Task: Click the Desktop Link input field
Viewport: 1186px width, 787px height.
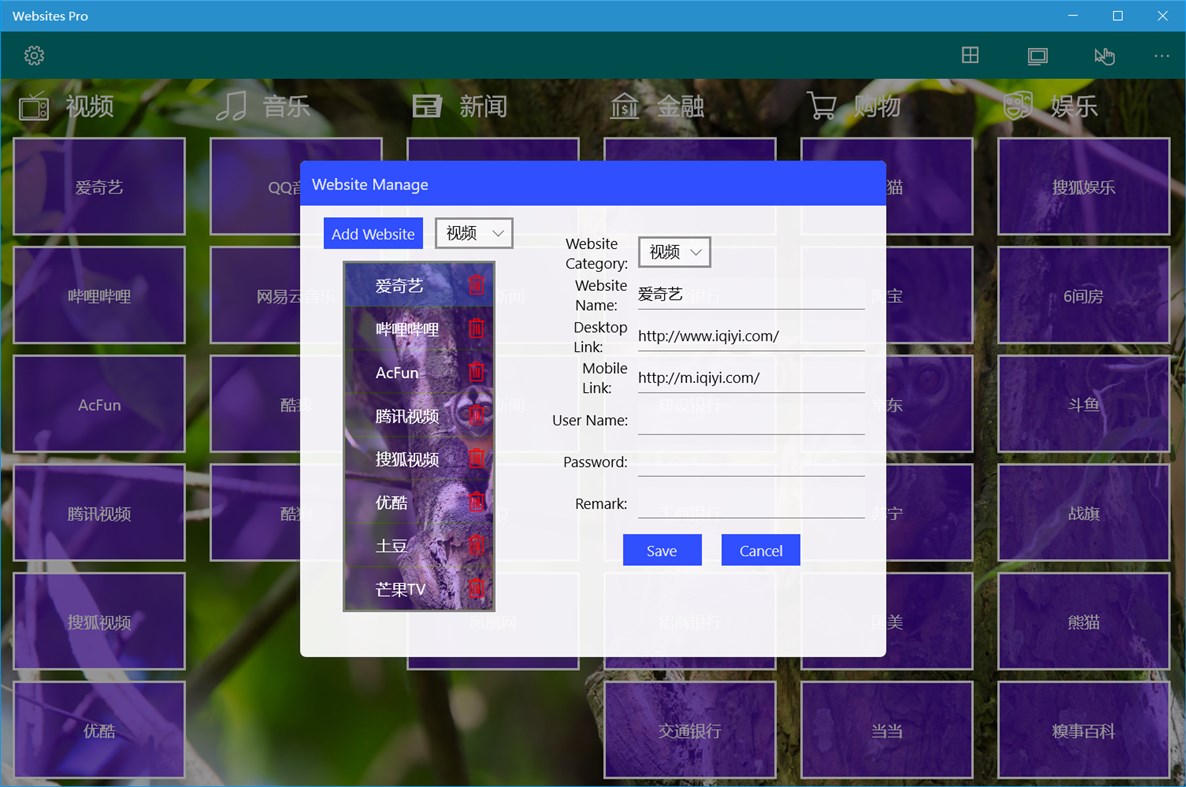Action: pyautogui.click(x=751, y=336)
